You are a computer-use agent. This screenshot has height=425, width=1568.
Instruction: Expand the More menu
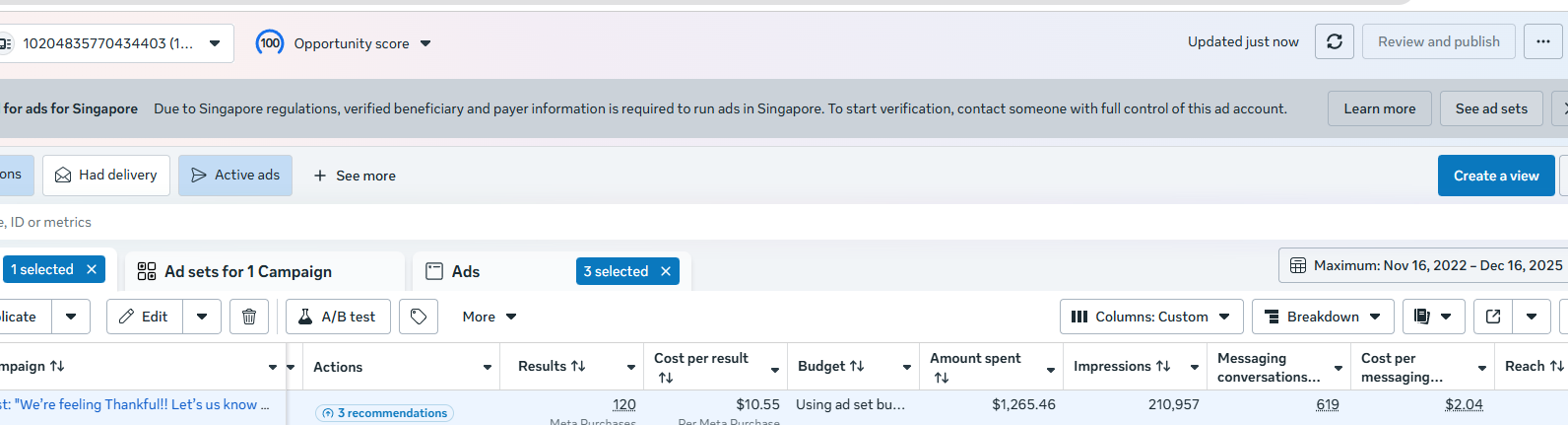click(490, 317)
